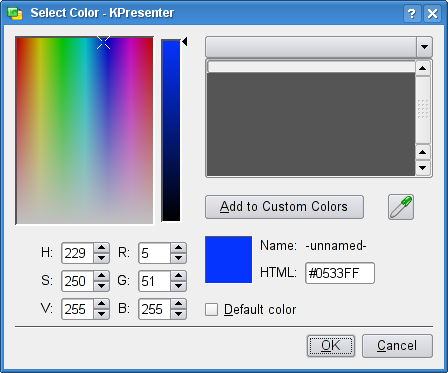Viewport: 448px width, 373px height.
Task: Decrease the V value with down arrow
Action: (101, 314)
